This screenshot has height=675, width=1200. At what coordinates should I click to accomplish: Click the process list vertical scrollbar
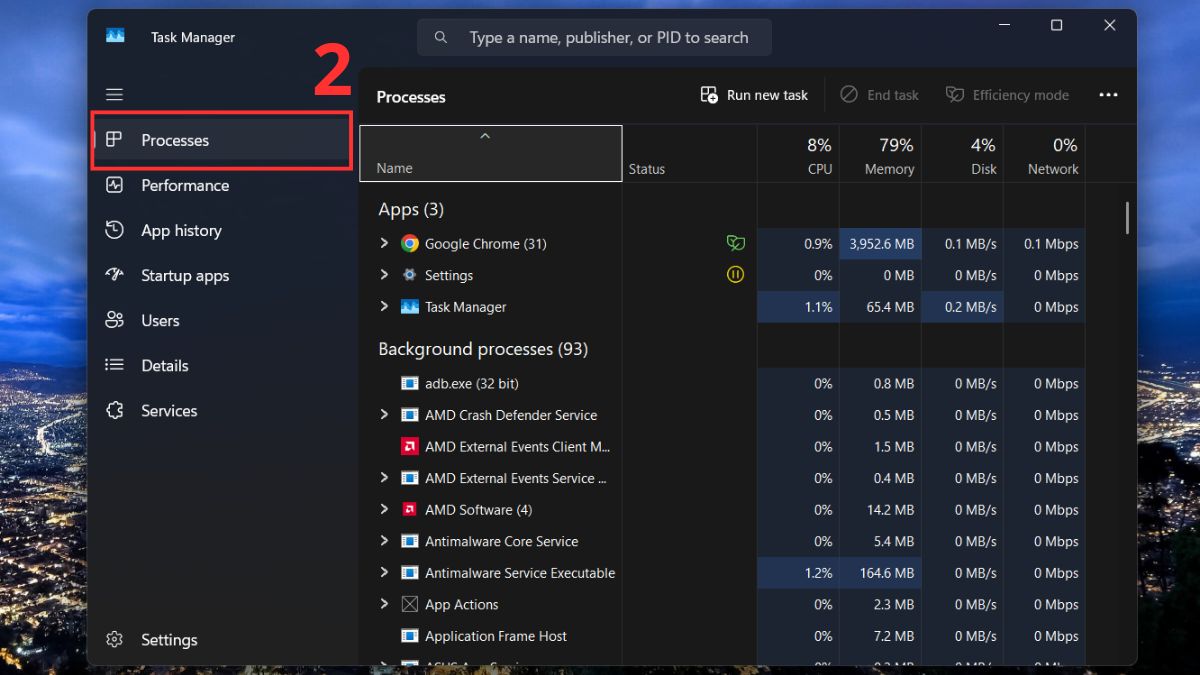[x=1127, y=217]
